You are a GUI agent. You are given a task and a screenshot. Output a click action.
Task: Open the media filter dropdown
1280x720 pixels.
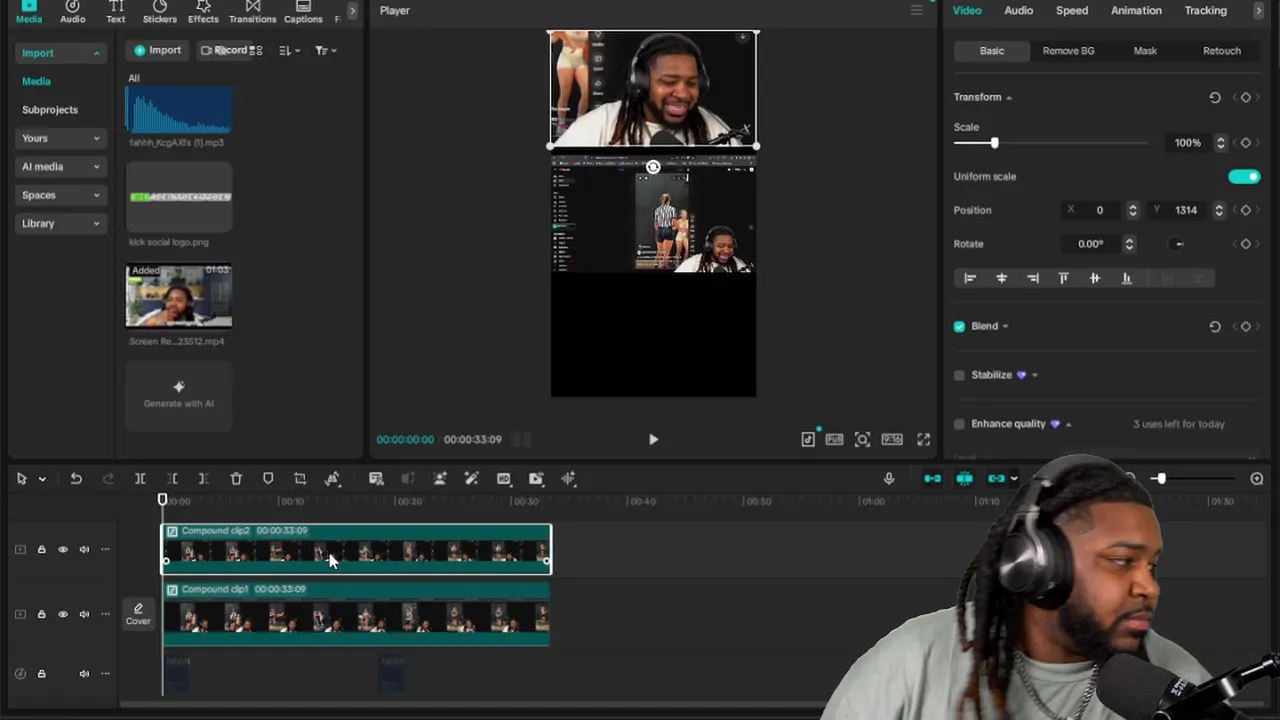click(x=325, y=50)
